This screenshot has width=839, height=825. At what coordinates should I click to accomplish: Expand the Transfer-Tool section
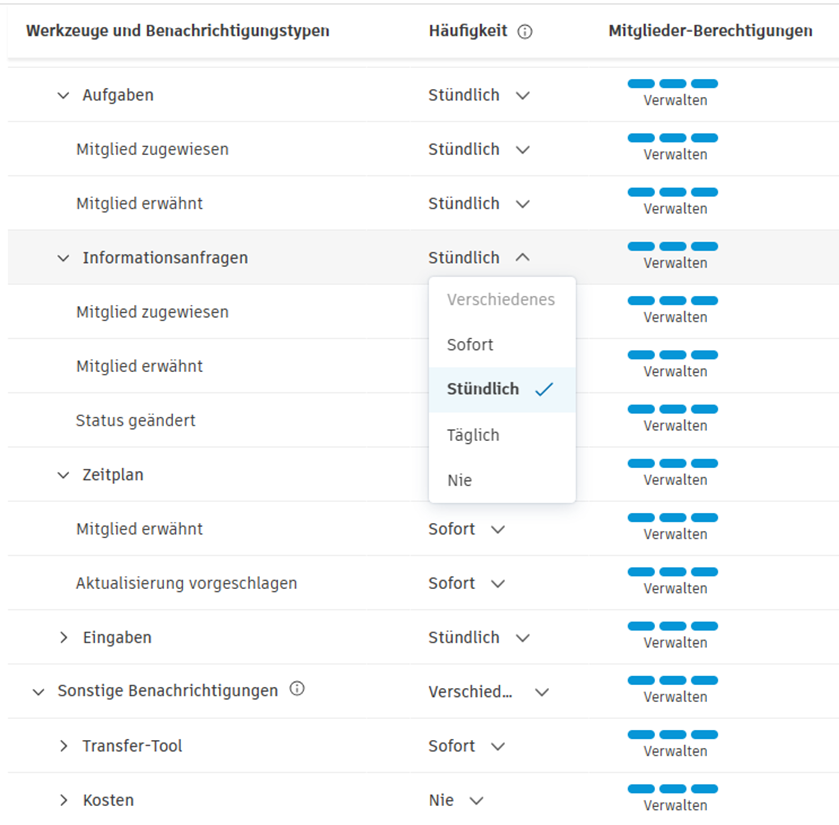point(63,745)
